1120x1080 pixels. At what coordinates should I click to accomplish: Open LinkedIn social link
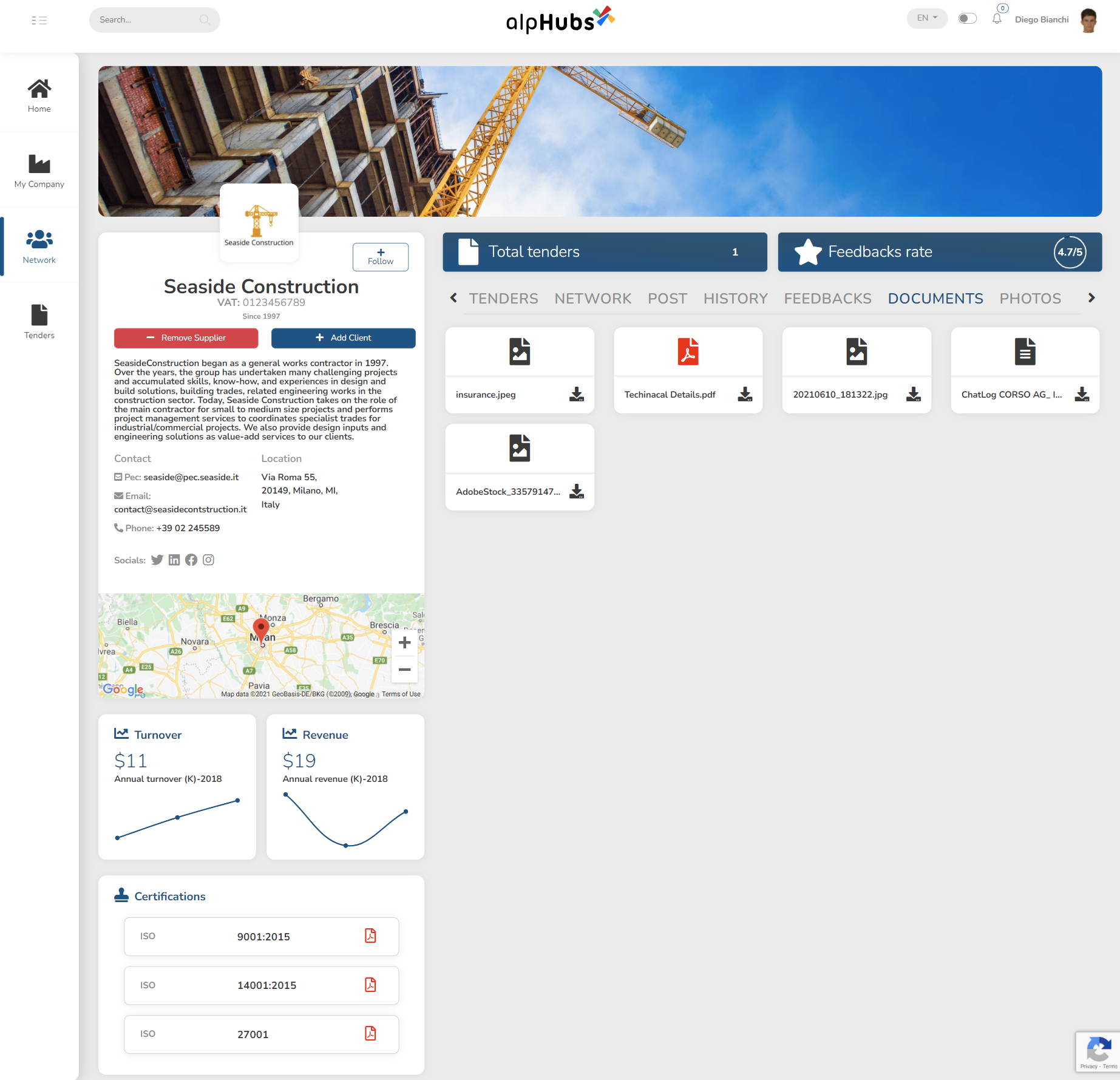click(174, 560)
